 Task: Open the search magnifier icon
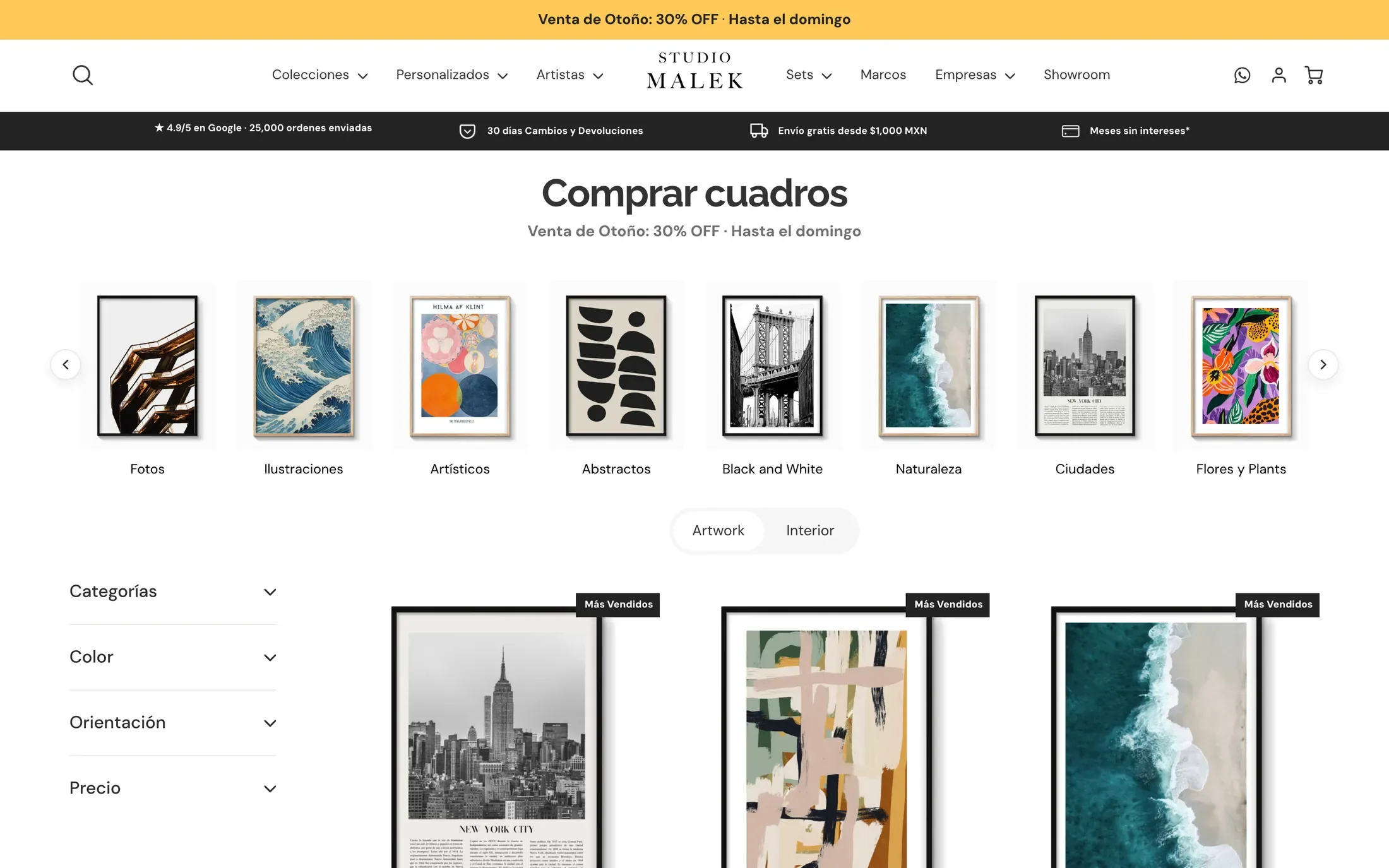tap(83, 75)
